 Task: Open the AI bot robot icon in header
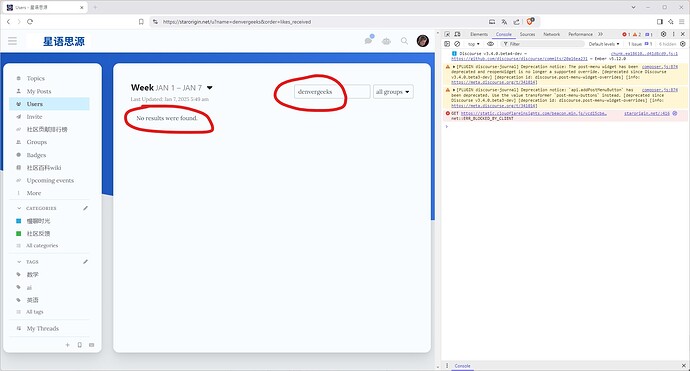tap(386, 41)
